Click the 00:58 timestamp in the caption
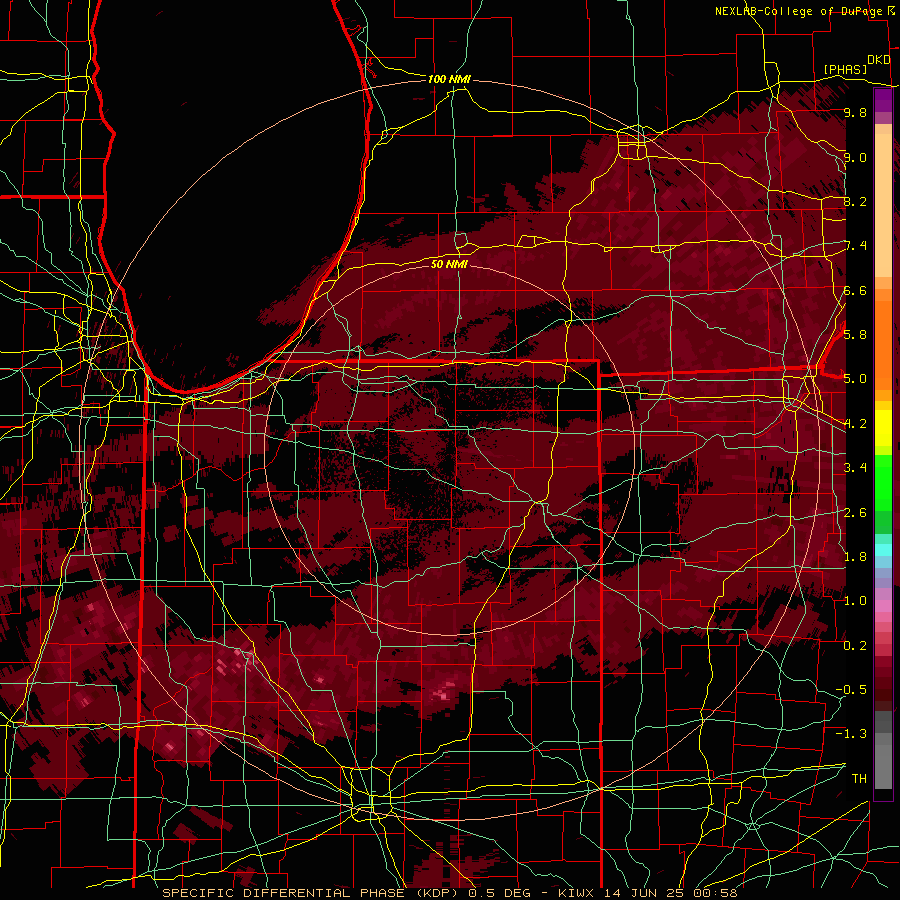This screenshot has height=900, width=900. pyautogui.click(x=715, y=893)
